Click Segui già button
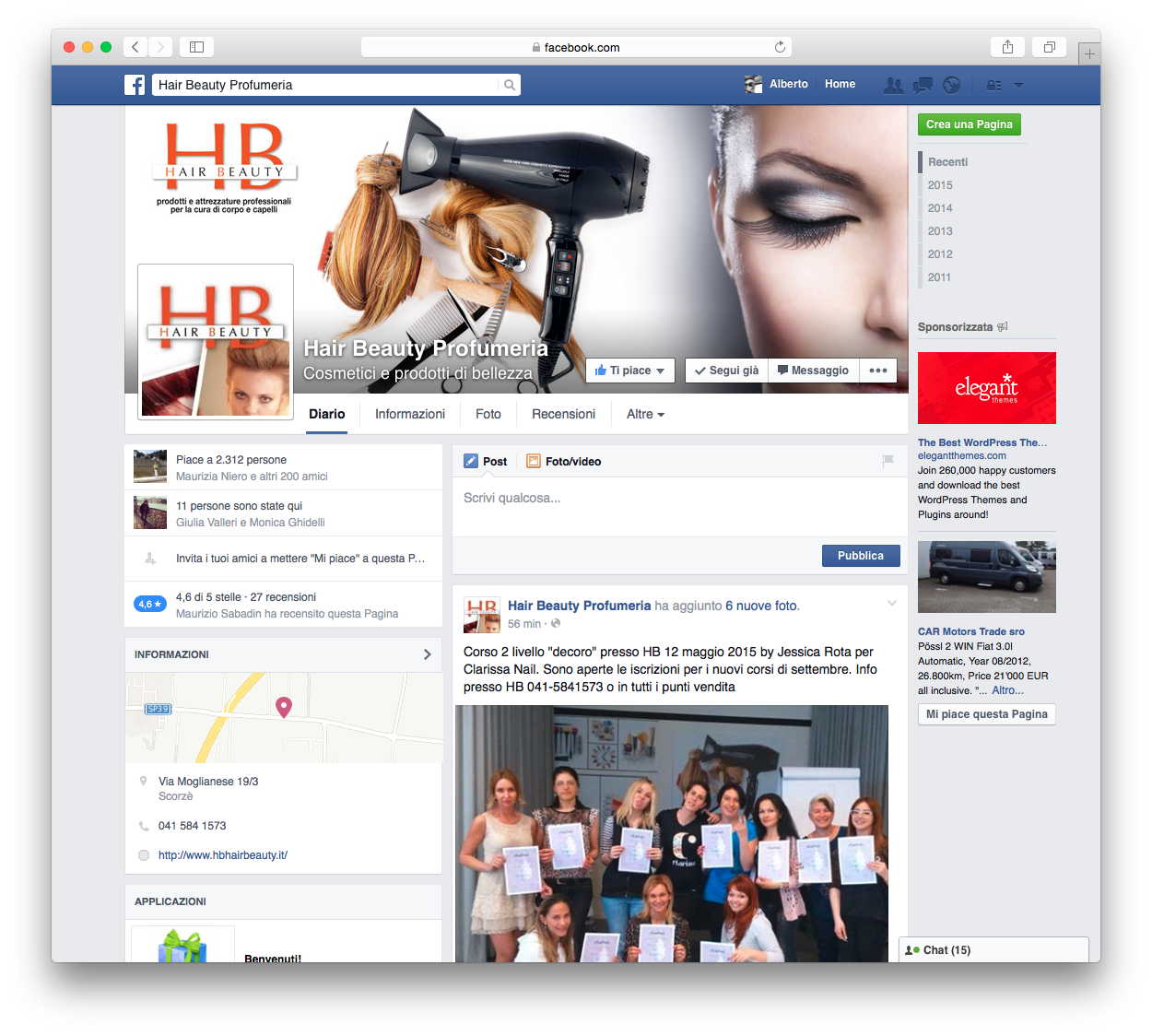 pyautogui.click(x=726, y=371)
